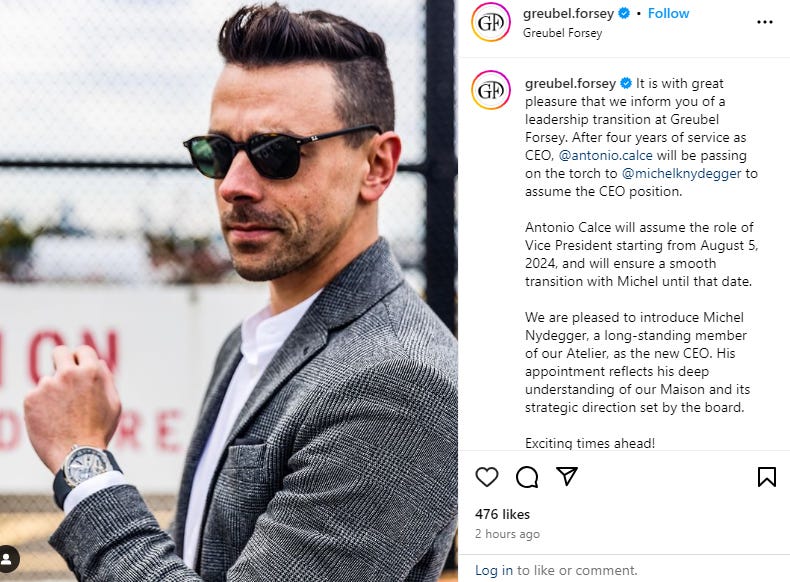Image resolution: width=790 pixels, height=582 pixels.
Task: Click the verified badge in caption
Action: (x=626, y=83)
